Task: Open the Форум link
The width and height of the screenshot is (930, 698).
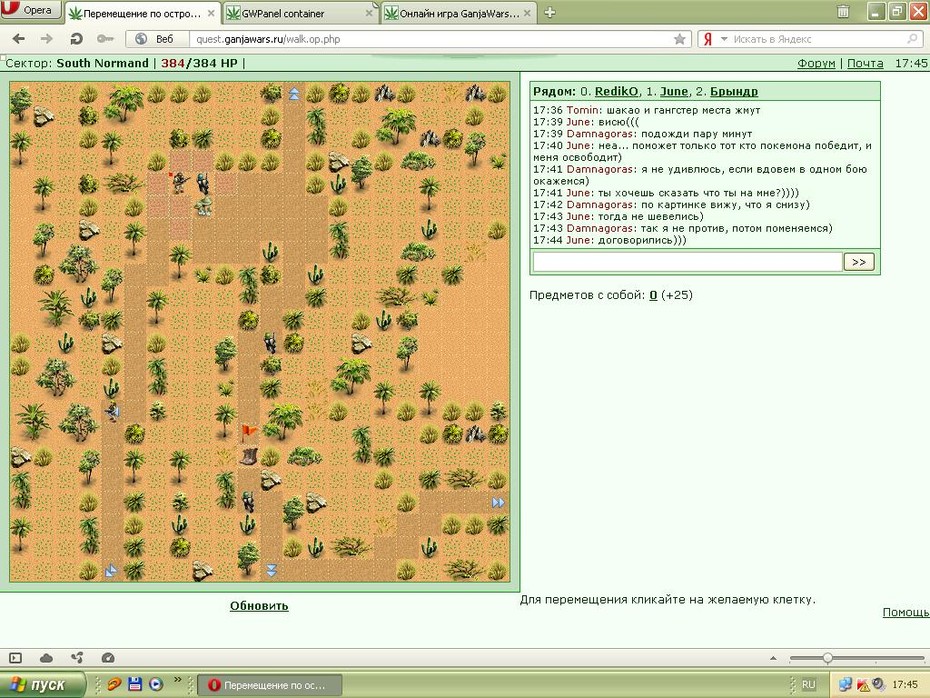Action: (816, 63)
